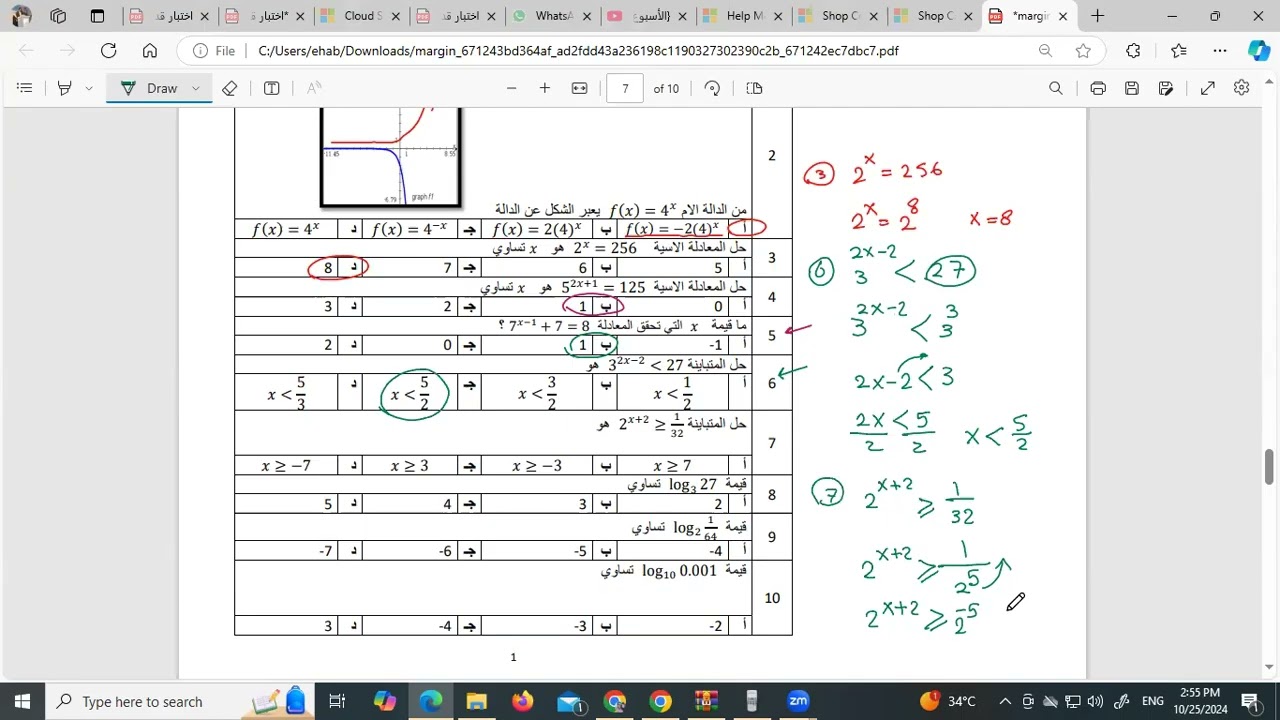Open Find in PDF search

tap(1056, 88)
